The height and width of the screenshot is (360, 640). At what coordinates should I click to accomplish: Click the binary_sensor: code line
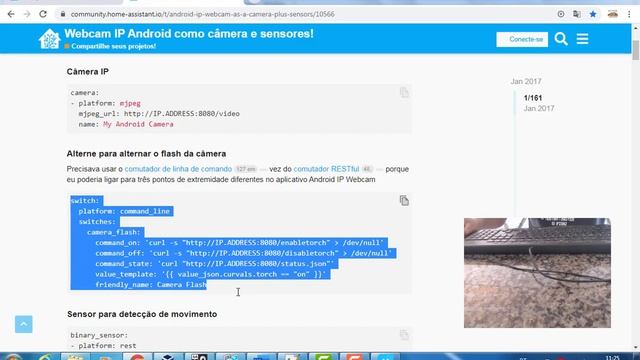(x=99, y=335)
